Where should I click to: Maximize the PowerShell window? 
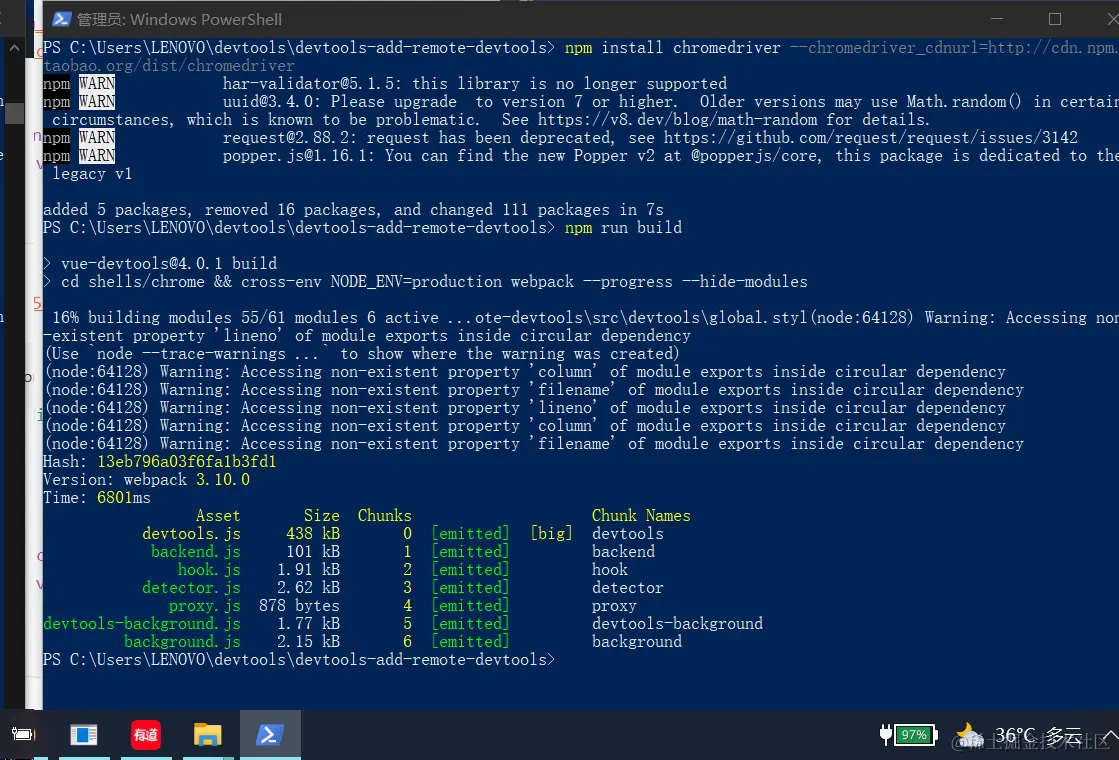[x=1055, y=19]
